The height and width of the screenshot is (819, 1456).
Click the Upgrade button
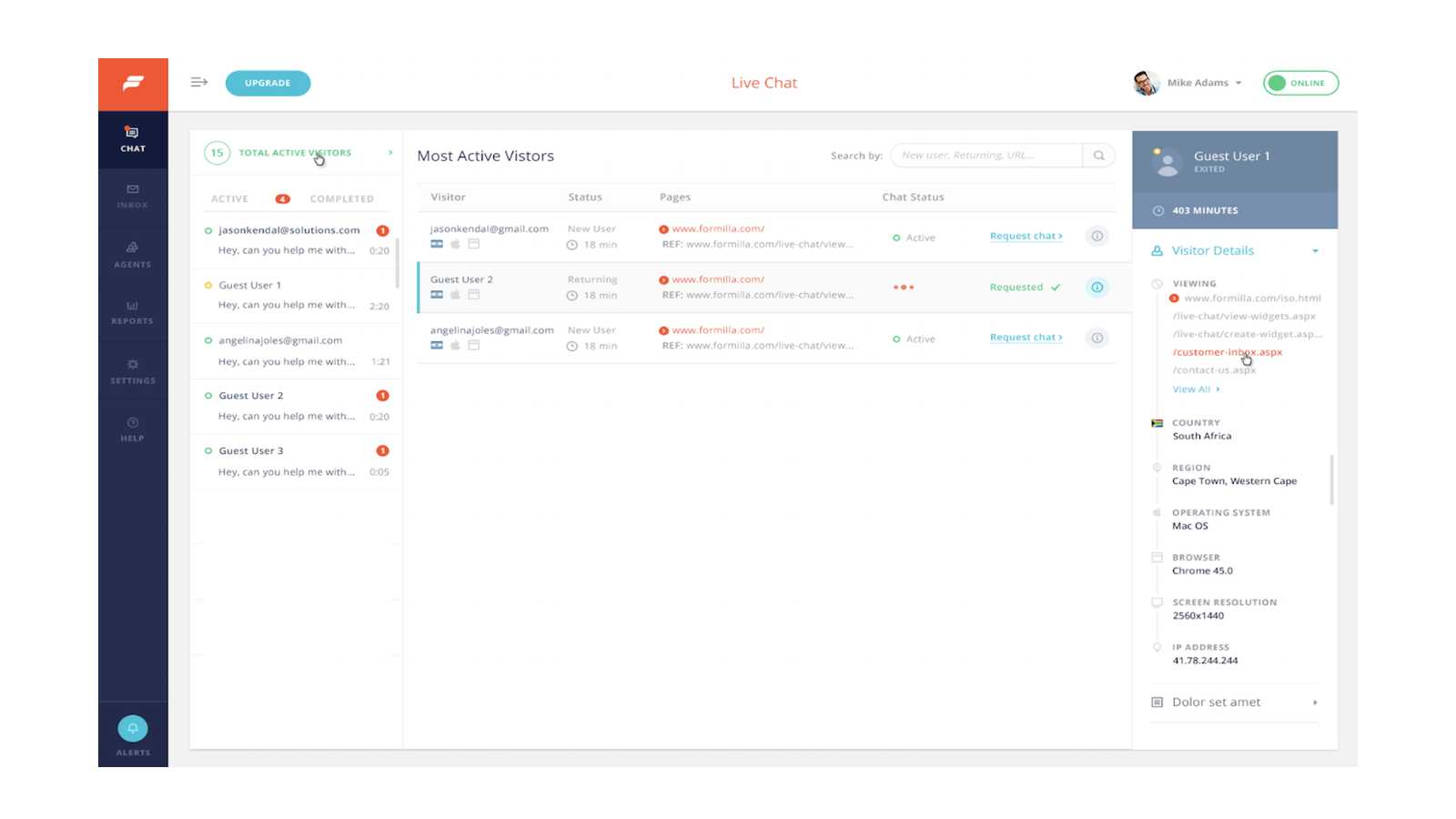pyautogui.click(x=268, y=83)
